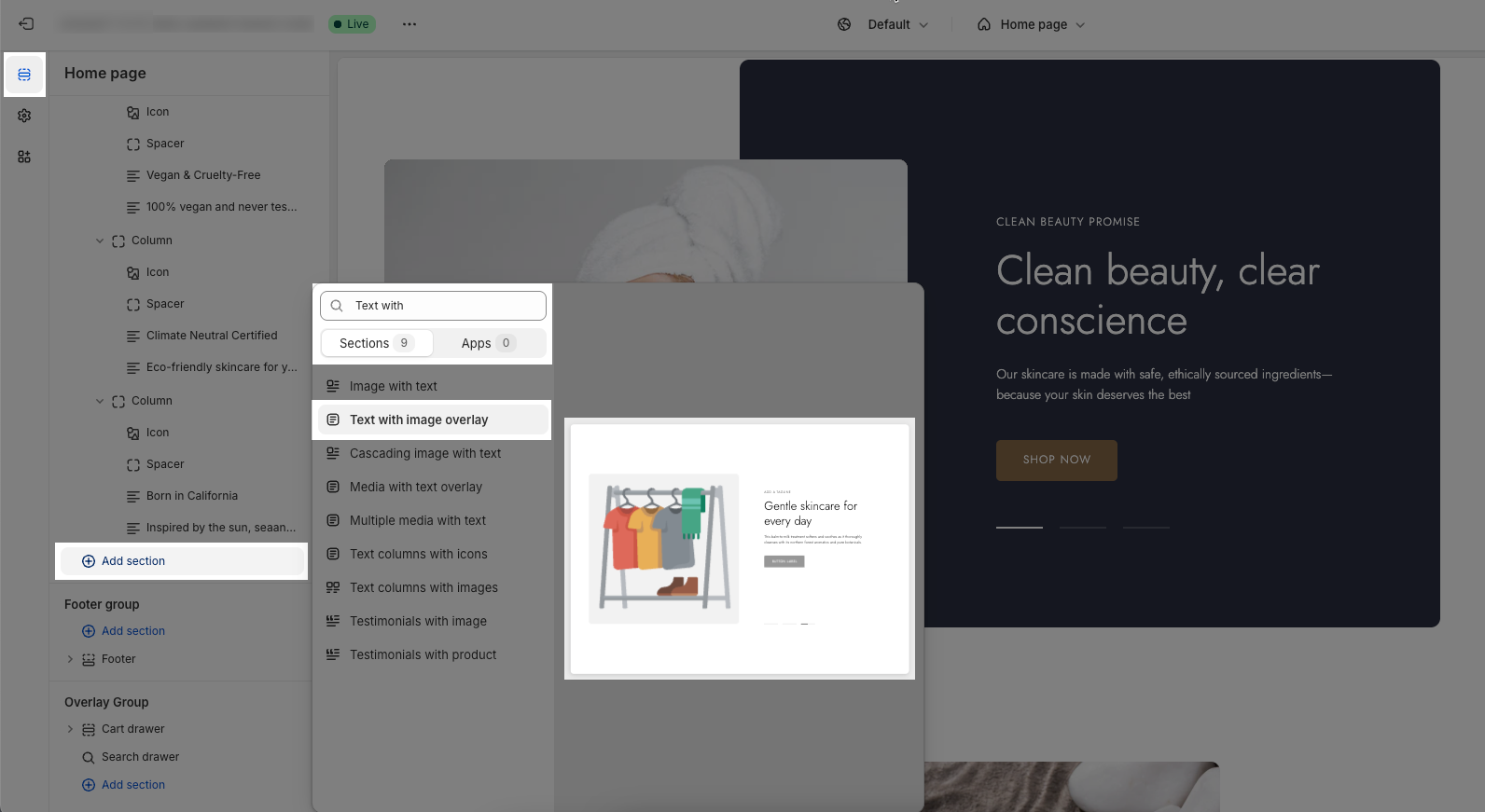1485x812 pixels.
Task: Expand the Footer section
Action: click(x=70, y=659)
